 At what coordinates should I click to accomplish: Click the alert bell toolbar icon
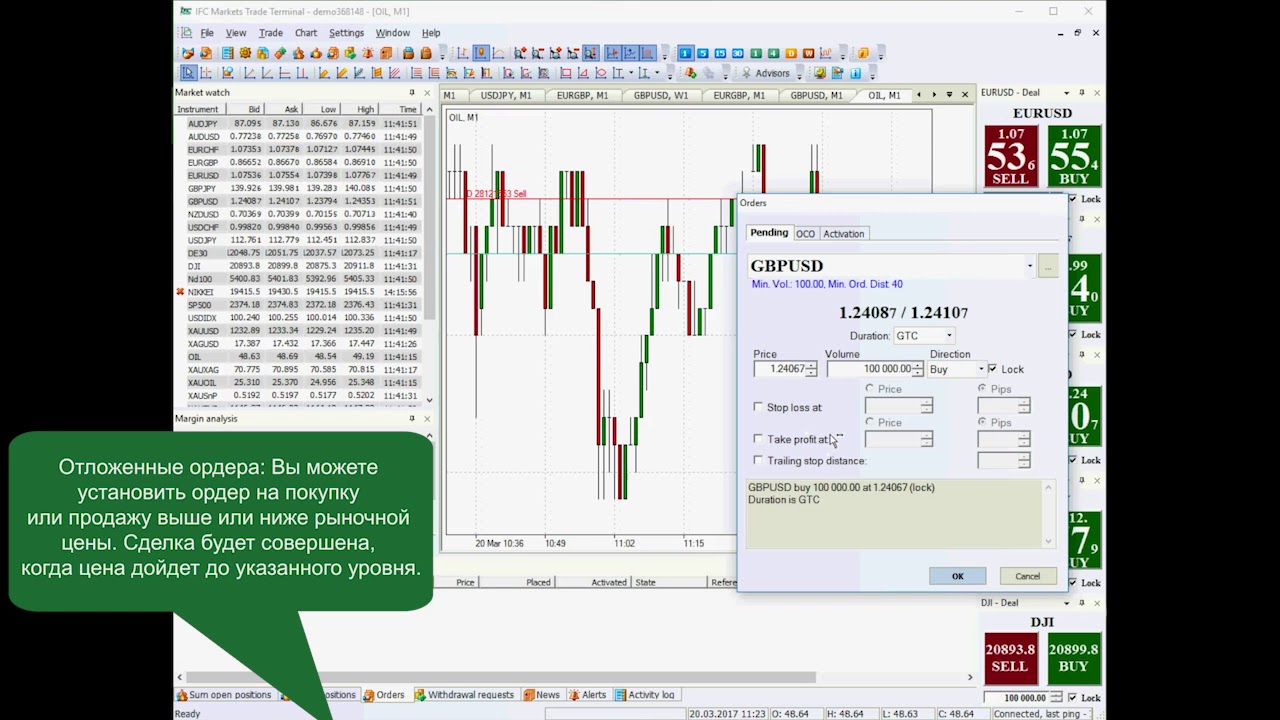click(368, 53)
